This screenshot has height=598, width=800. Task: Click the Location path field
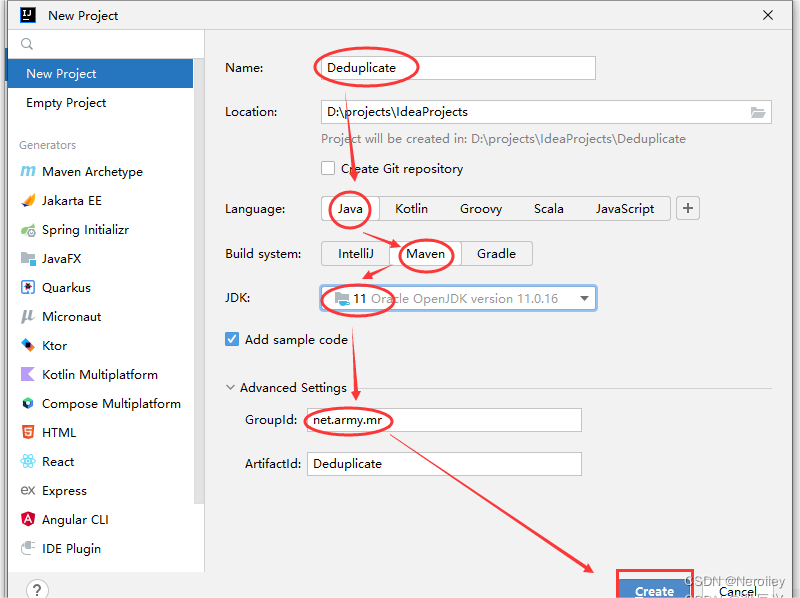pos(546,112)
